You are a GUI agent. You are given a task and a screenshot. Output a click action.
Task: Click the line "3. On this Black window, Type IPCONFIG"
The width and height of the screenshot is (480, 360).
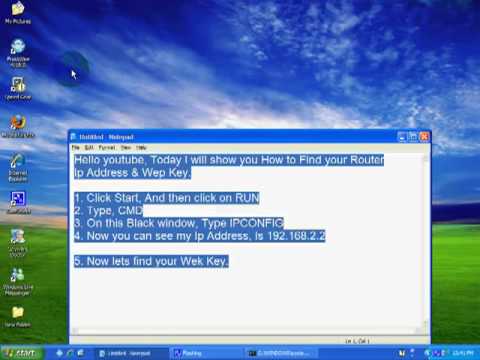pos(179,223)
